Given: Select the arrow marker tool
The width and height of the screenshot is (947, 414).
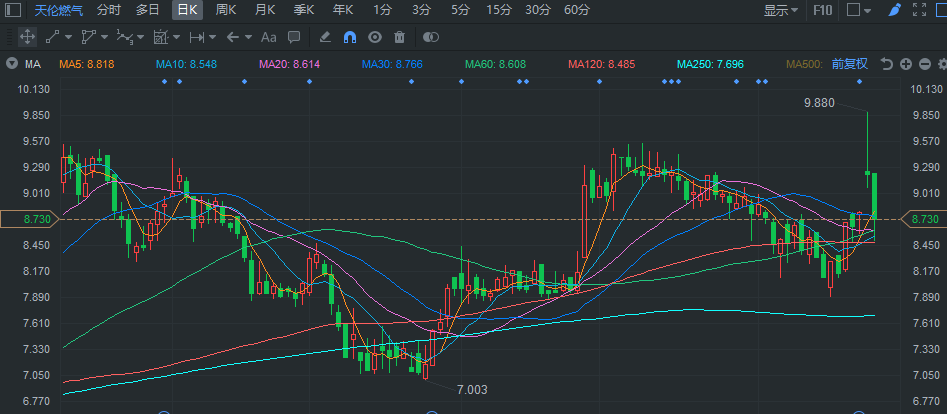Looking at the screenshot, I should click(233, 37).
